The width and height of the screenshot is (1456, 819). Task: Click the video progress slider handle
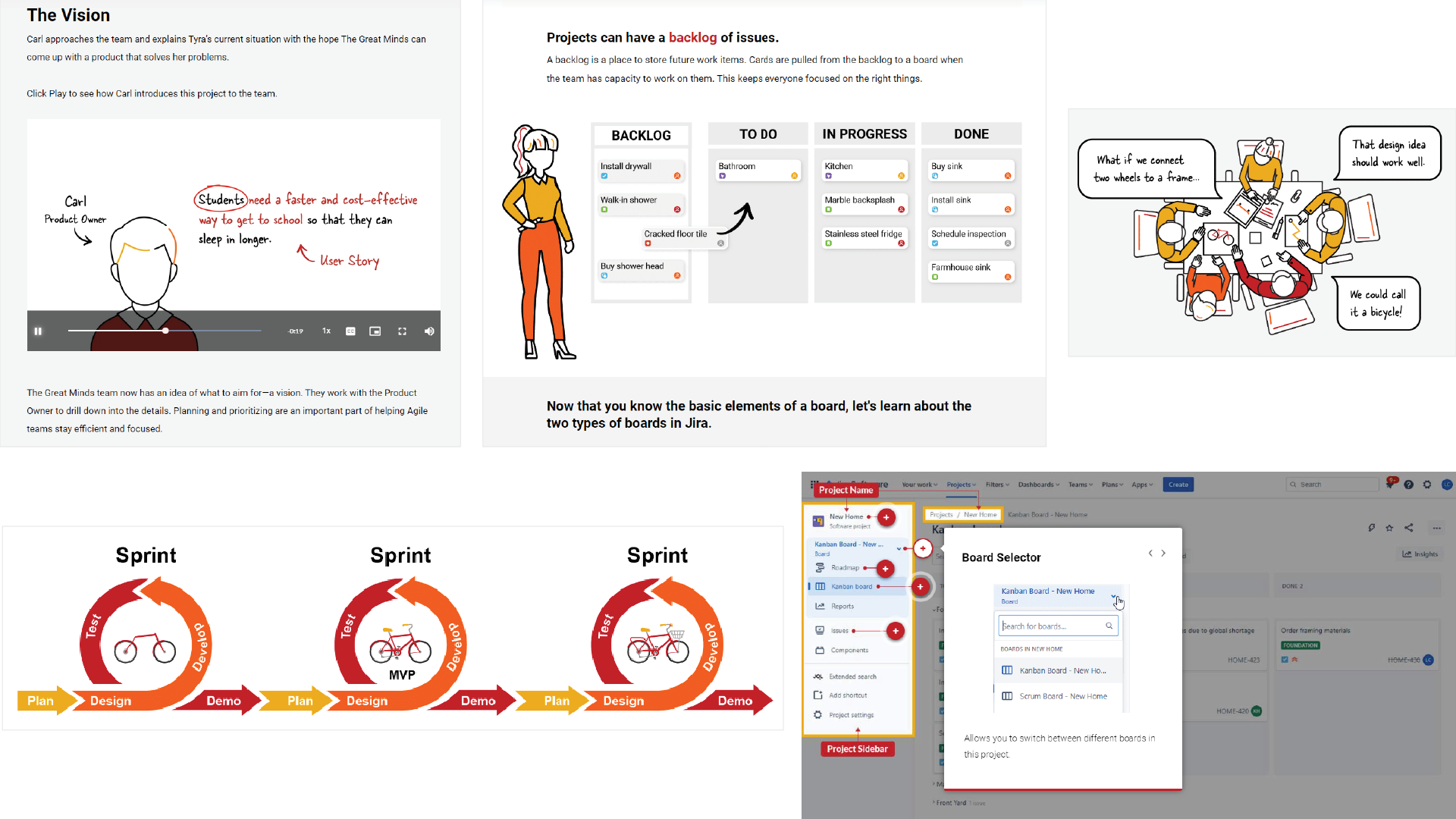(x=165, y=331)
